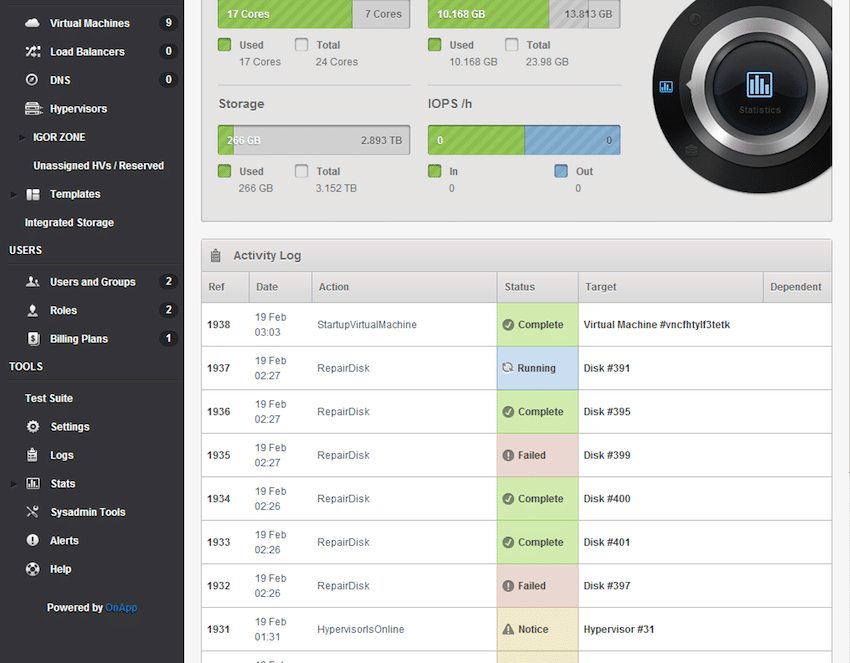Open ref 1938 log entry
This screenshot has width=850, height=663.
point(218,325)
